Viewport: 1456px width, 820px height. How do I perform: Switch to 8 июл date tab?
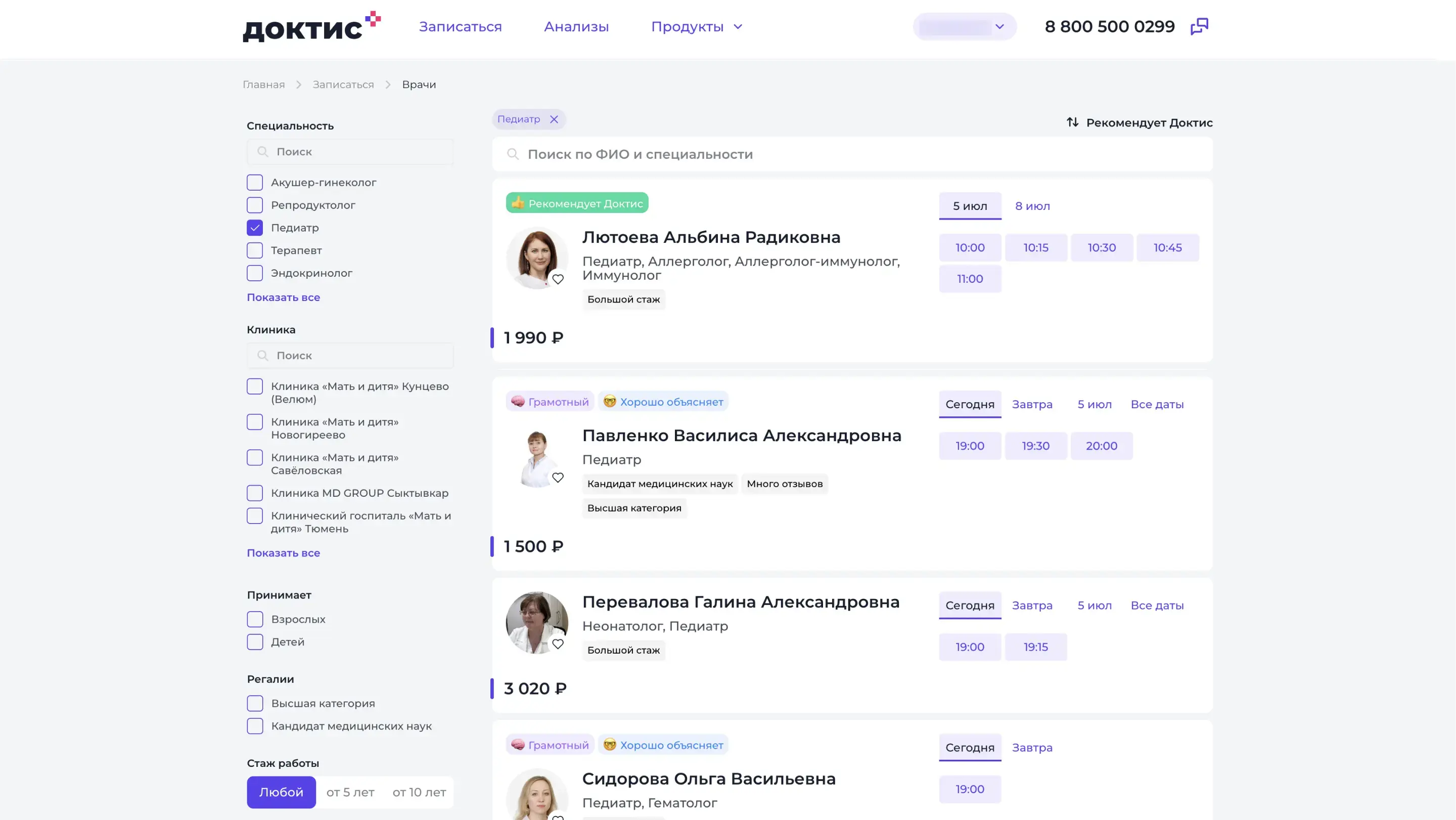tap(1032, 206)
